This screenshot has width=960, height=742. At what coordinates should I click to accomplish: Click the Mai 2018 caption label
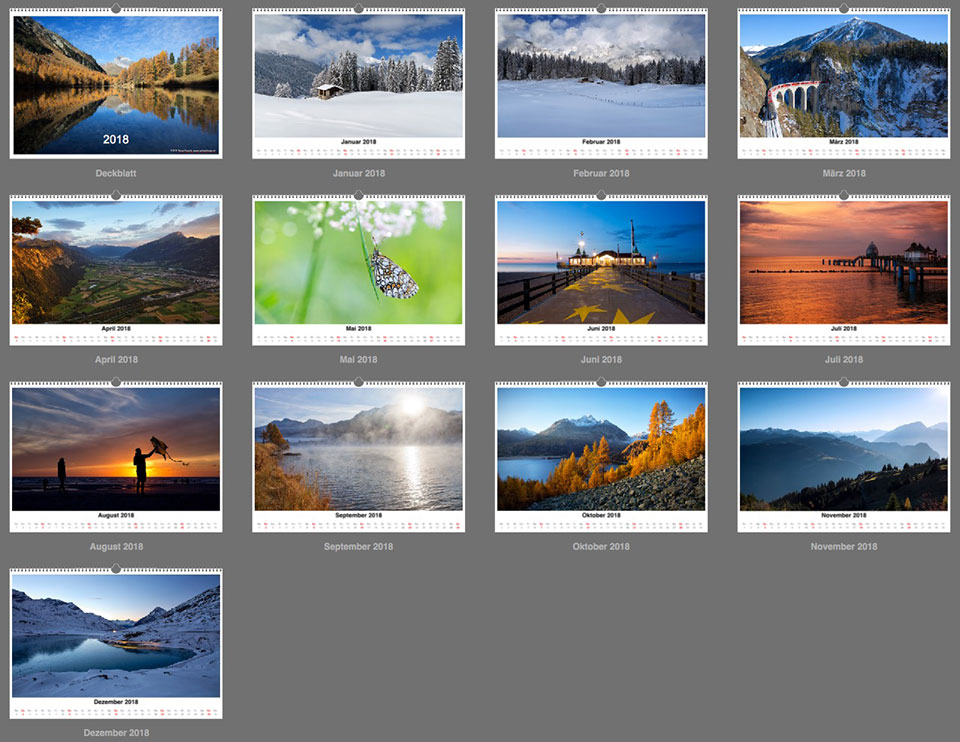358,359
